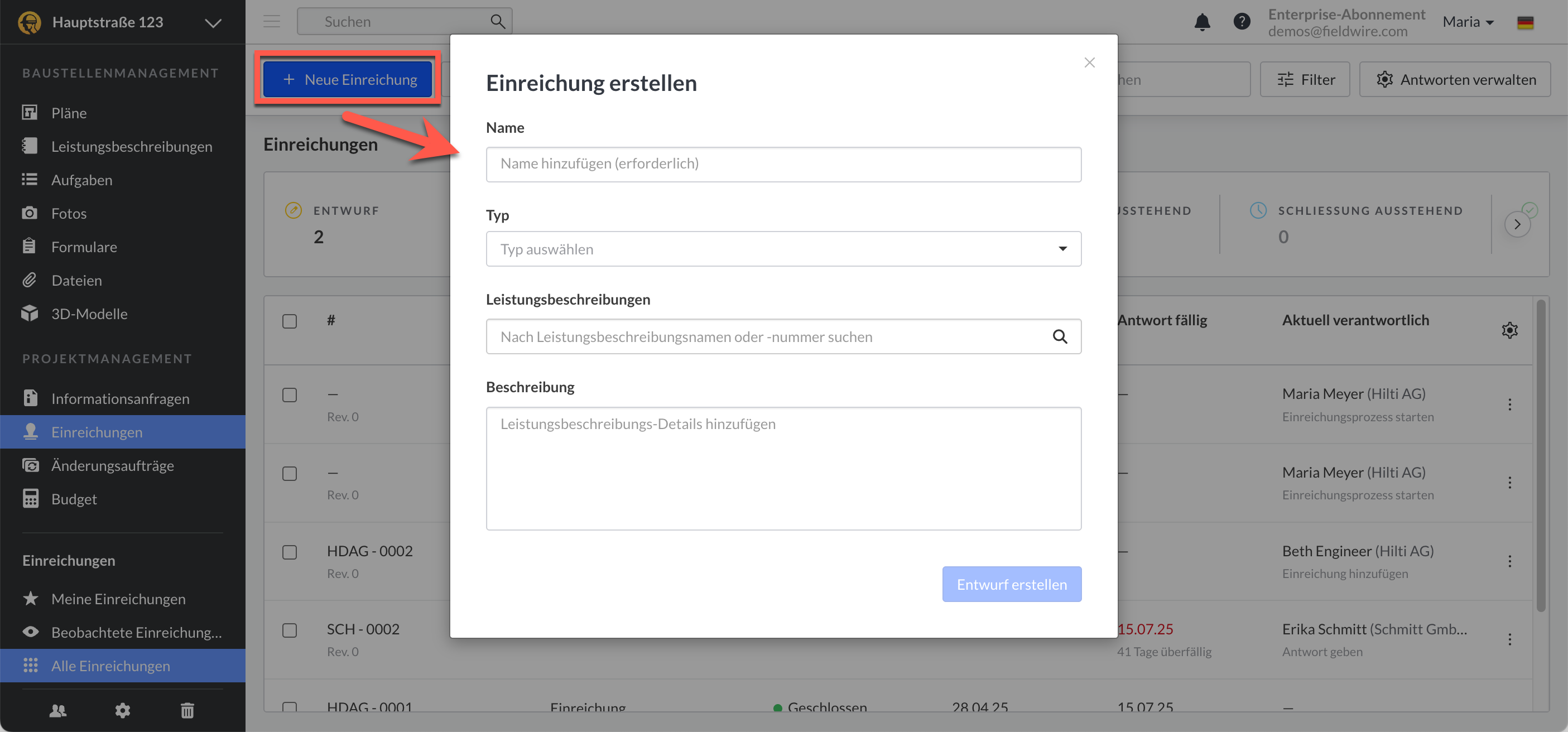1568x732 pixels.
Task: Toggle the hamburger menu icon
Action: (272, 22)
